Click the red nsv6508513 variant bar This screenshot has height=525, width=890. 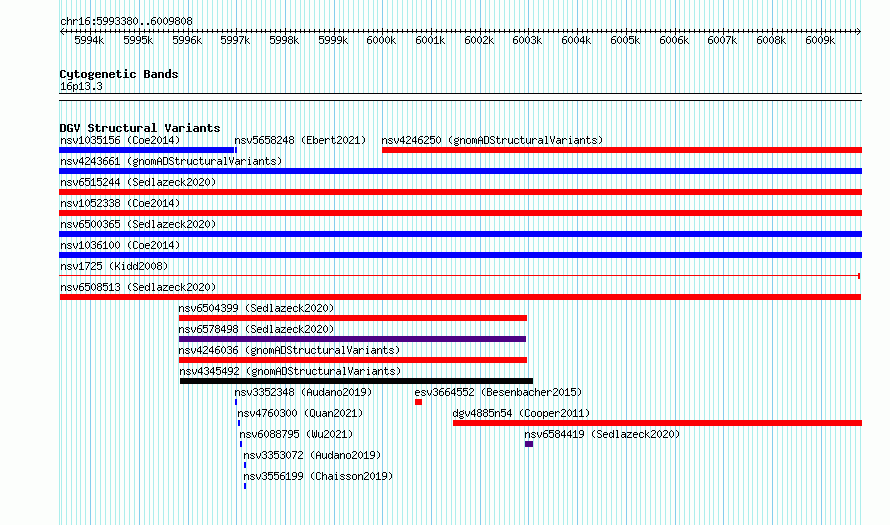pyautogui.click(x=460, y=297)
